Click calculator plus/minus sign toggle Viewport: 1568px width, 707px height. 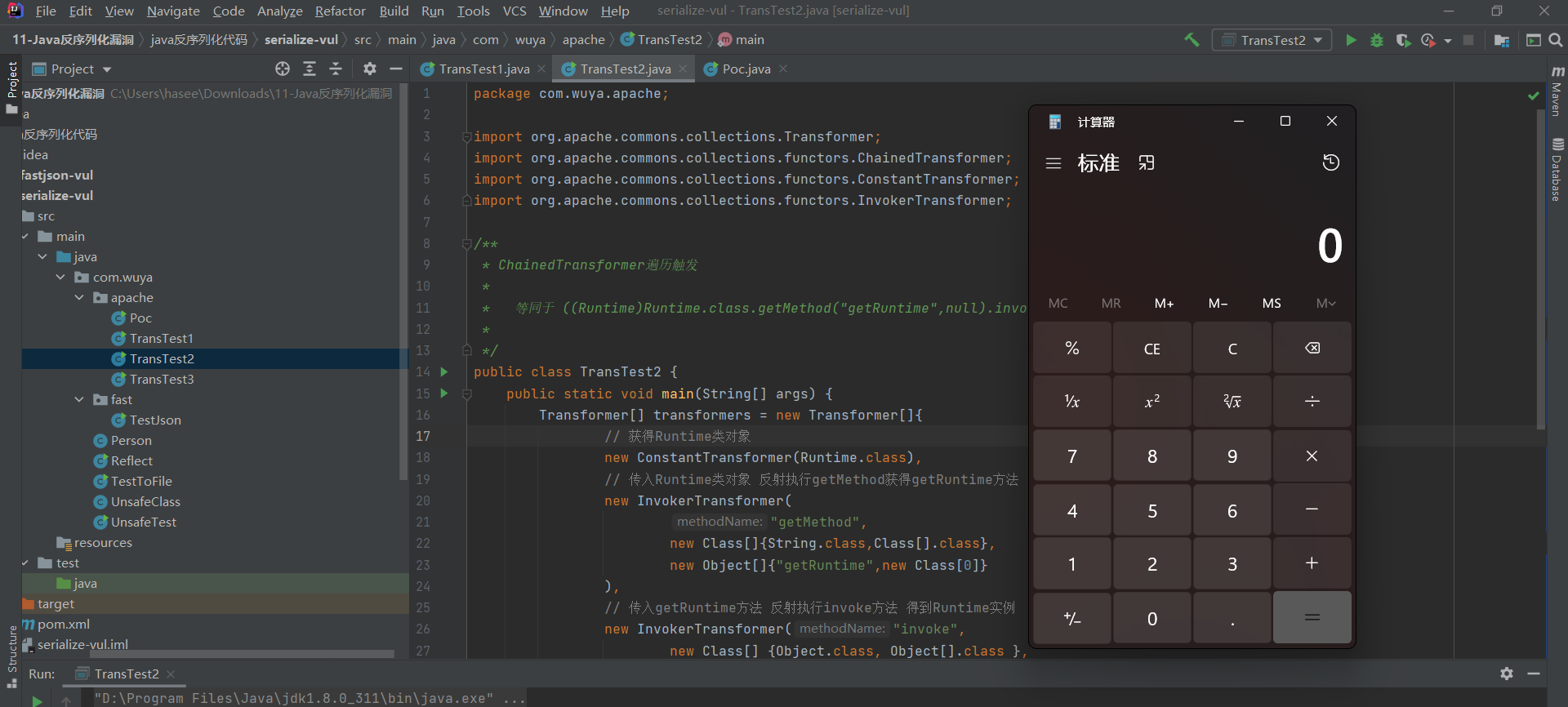click(1071, 618)
